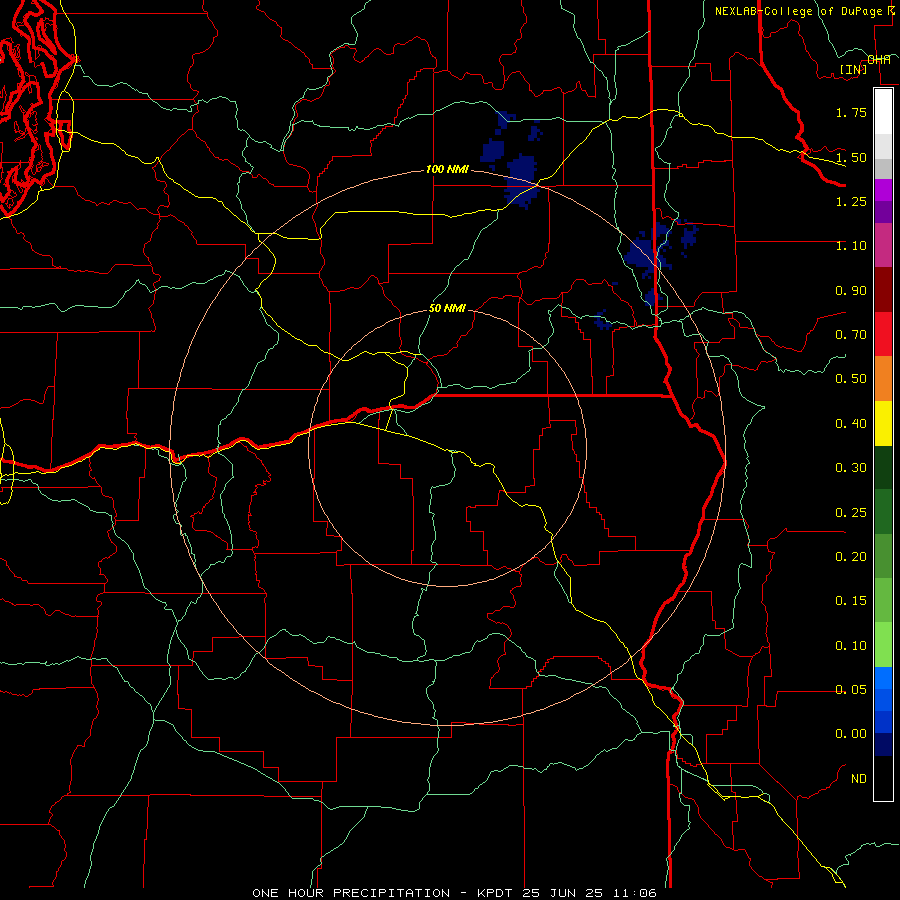Click the NEXLAB-College of DuPage credit text
The height and width of the screenshot is (900, 900).
(798, 11)
